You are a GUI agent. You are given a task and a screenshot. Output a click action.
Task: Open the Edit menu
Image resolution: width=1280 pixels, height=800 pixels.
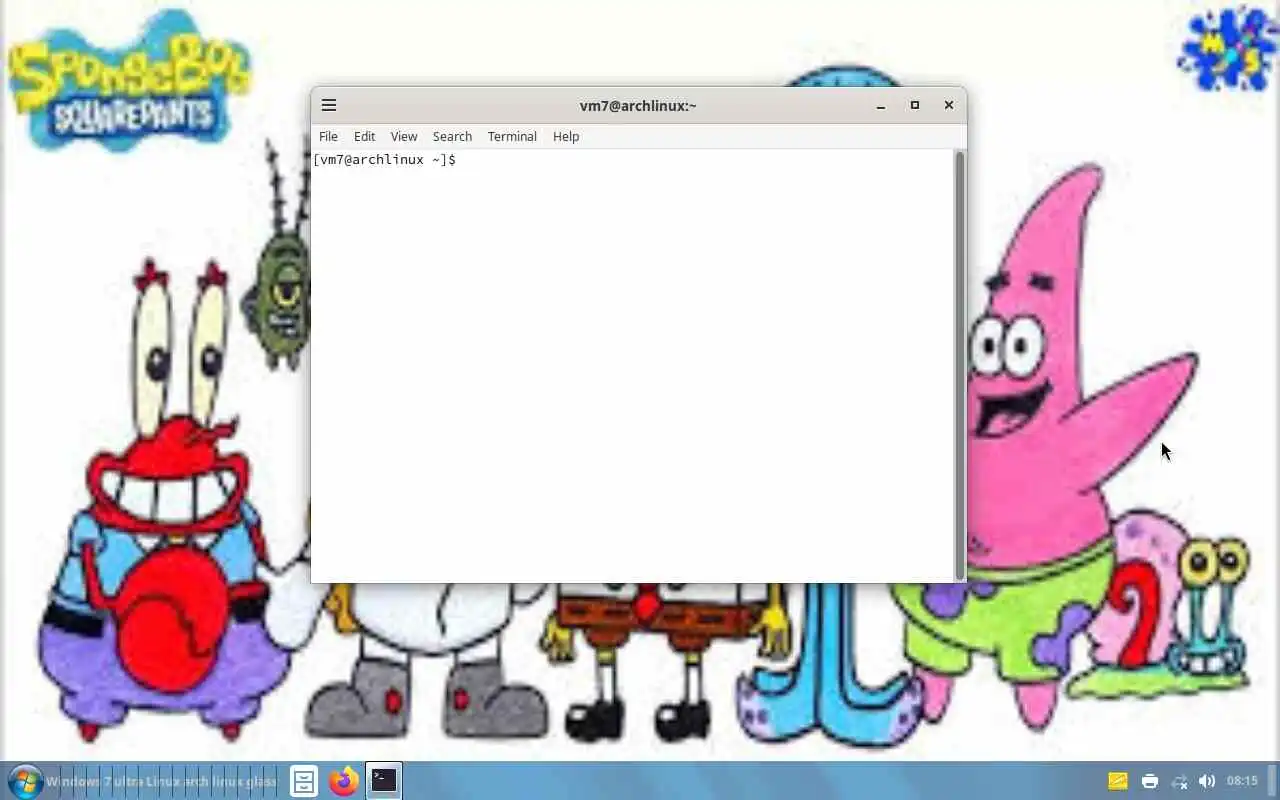364,136
